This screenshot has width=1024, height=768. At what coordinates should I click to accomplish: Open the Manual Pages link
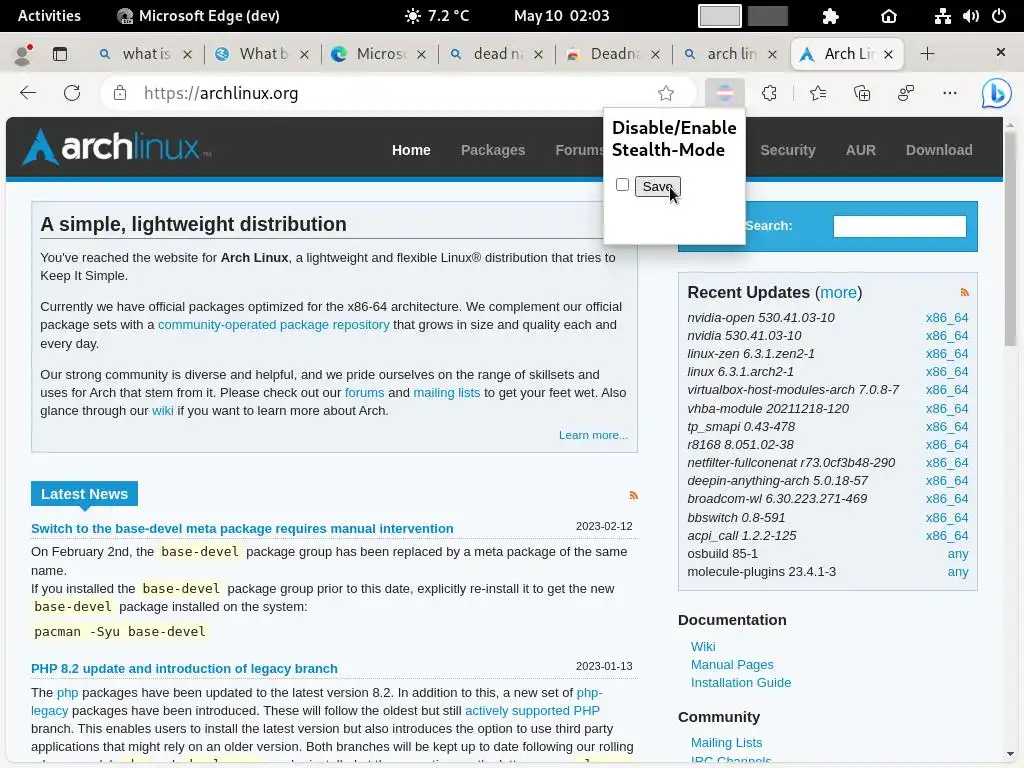tap(732, 664)
